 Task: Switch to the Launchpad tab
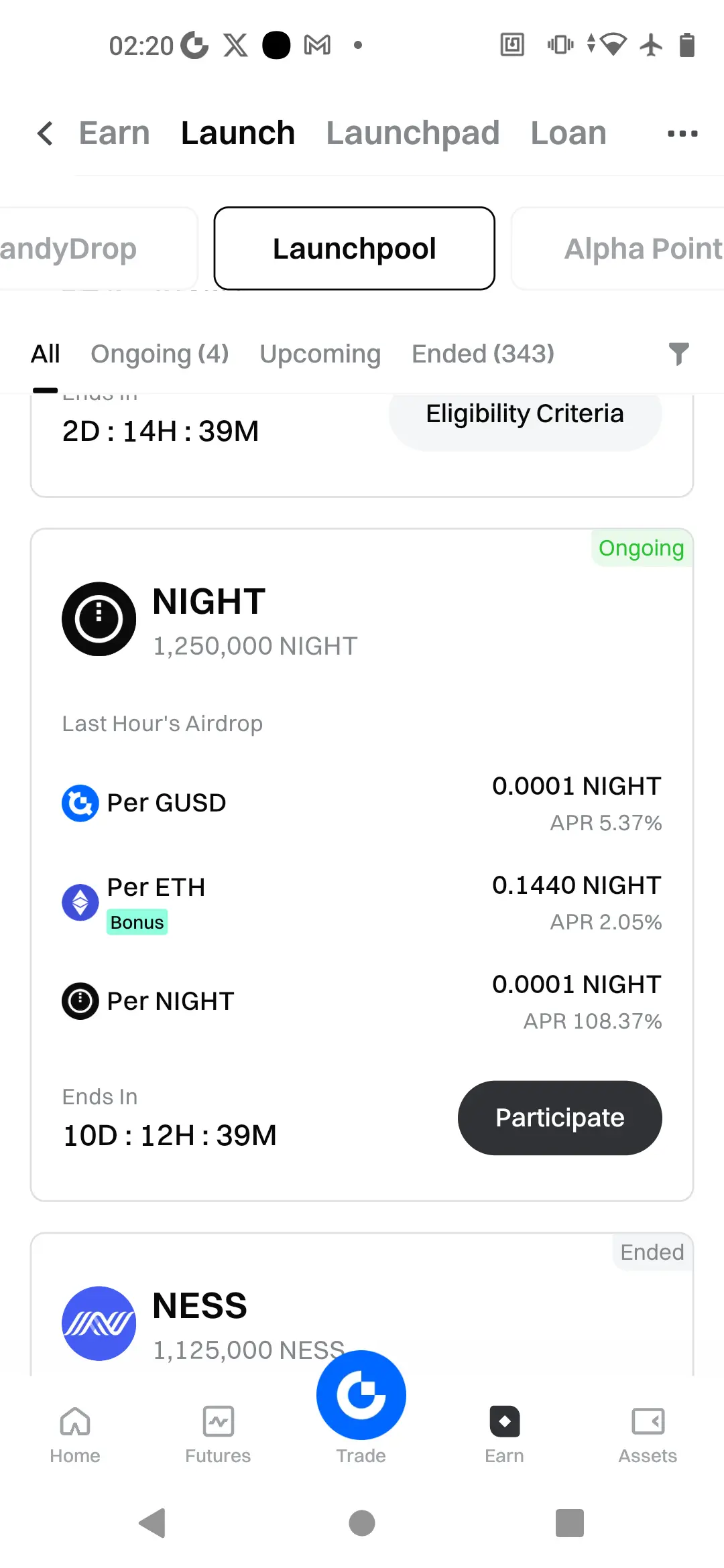point(413,133)
